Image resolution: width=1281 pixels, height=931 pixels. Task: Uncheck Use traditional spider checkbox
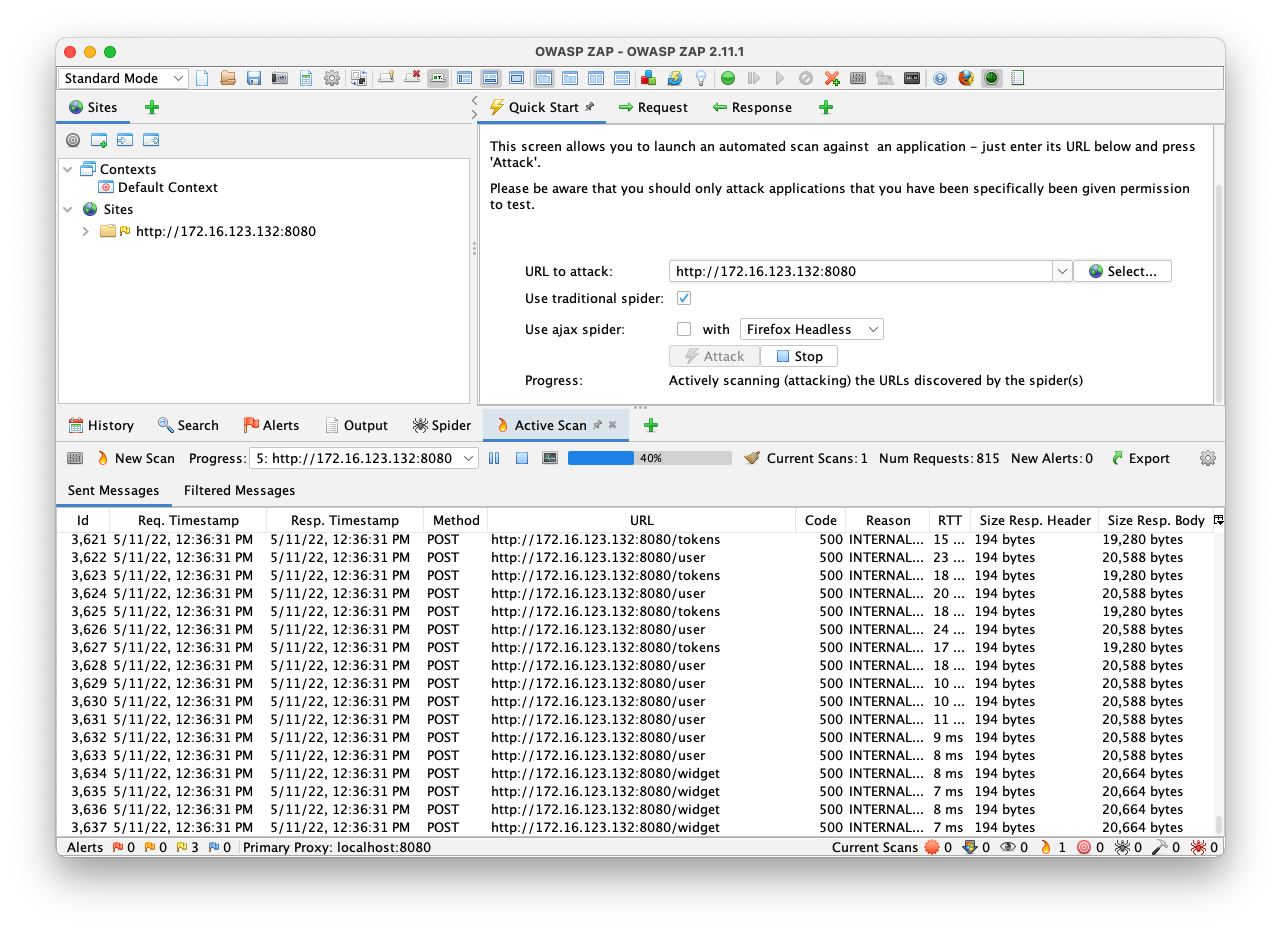684,298
